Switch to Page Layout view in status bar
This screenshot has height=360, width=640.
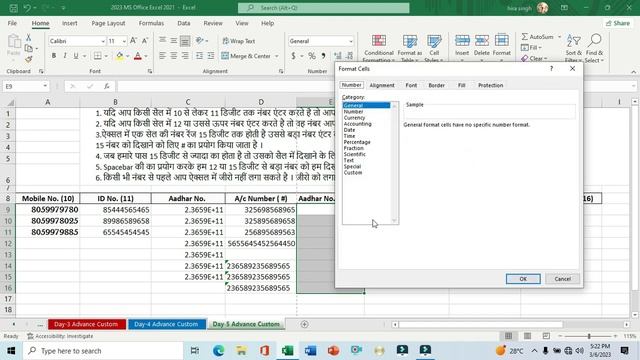coord(527,336)
